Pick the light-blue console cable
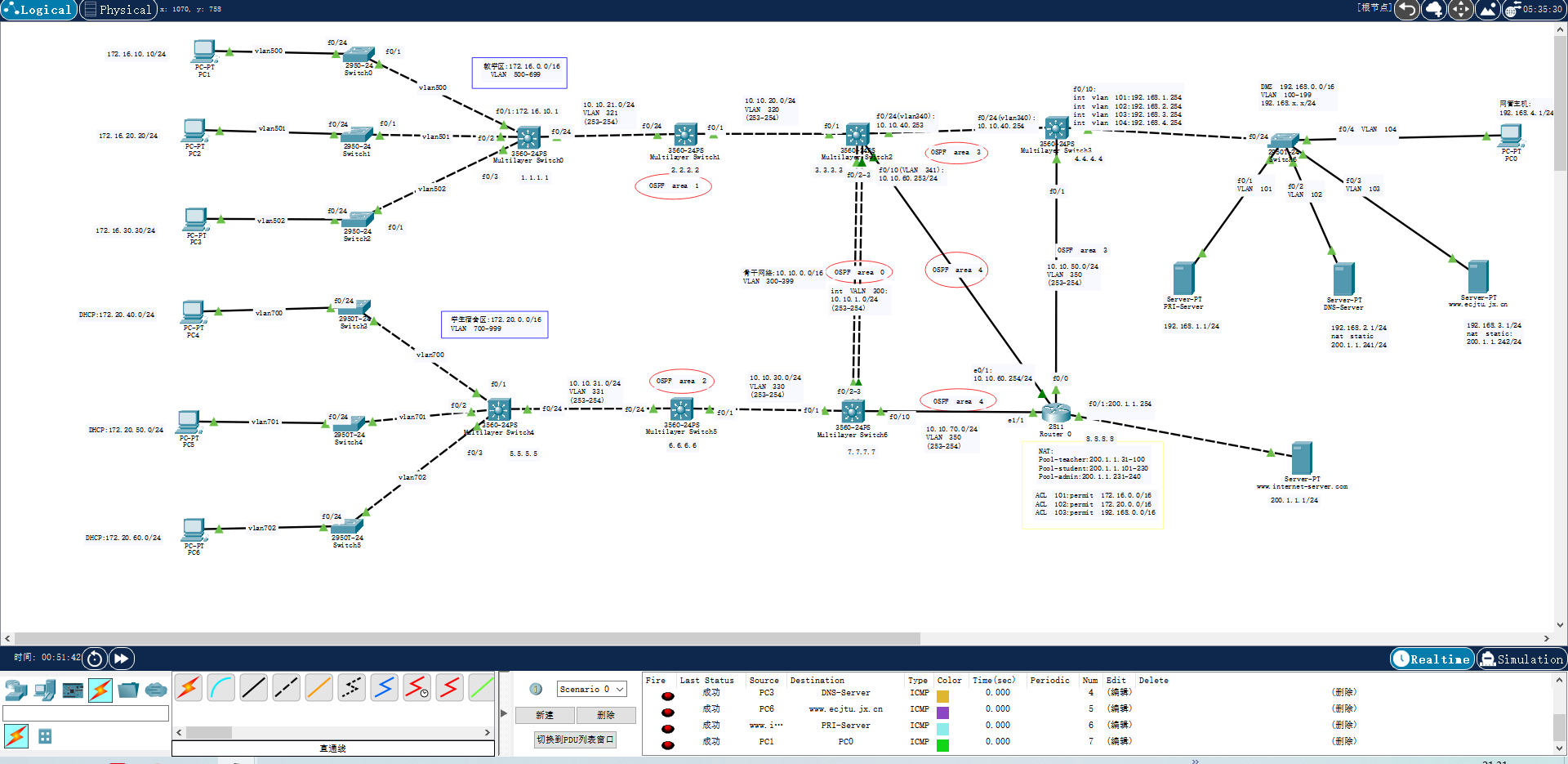 [x=221, y=688]
